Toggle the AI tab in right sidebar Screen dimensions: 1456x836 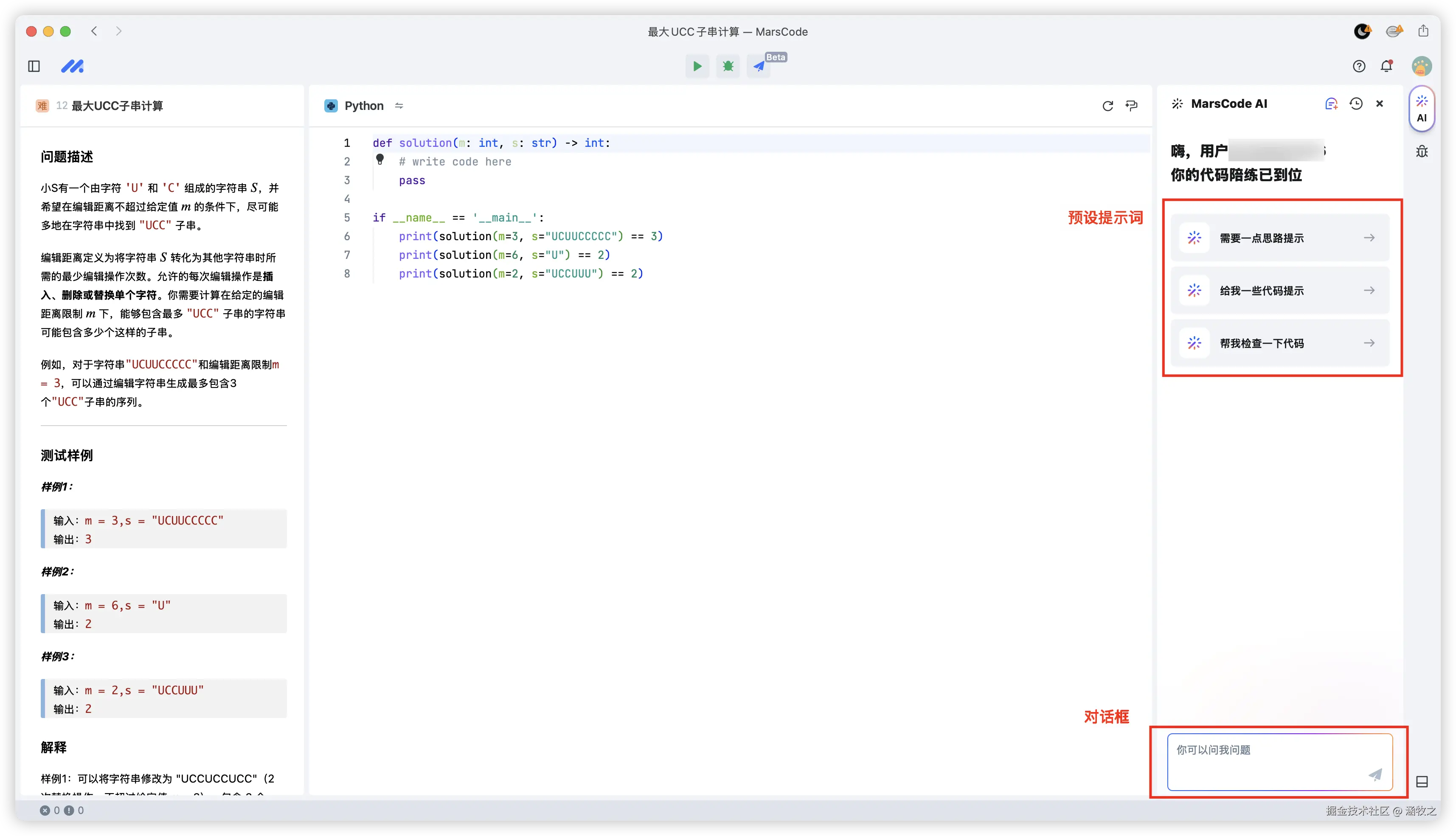pyautogui.click(x=1422, y=109)
